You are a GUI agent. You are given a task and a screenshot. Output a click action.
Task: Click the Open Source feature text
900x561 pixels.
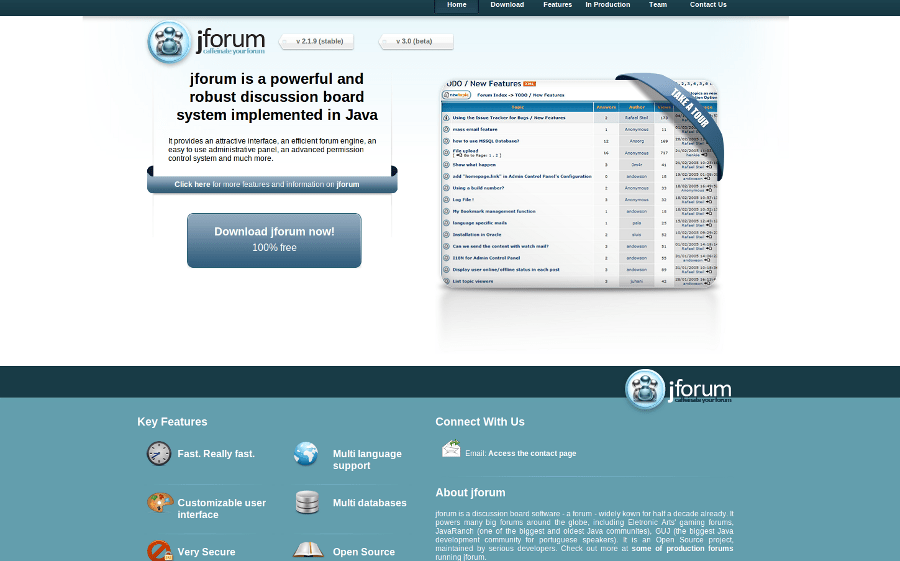364,552
